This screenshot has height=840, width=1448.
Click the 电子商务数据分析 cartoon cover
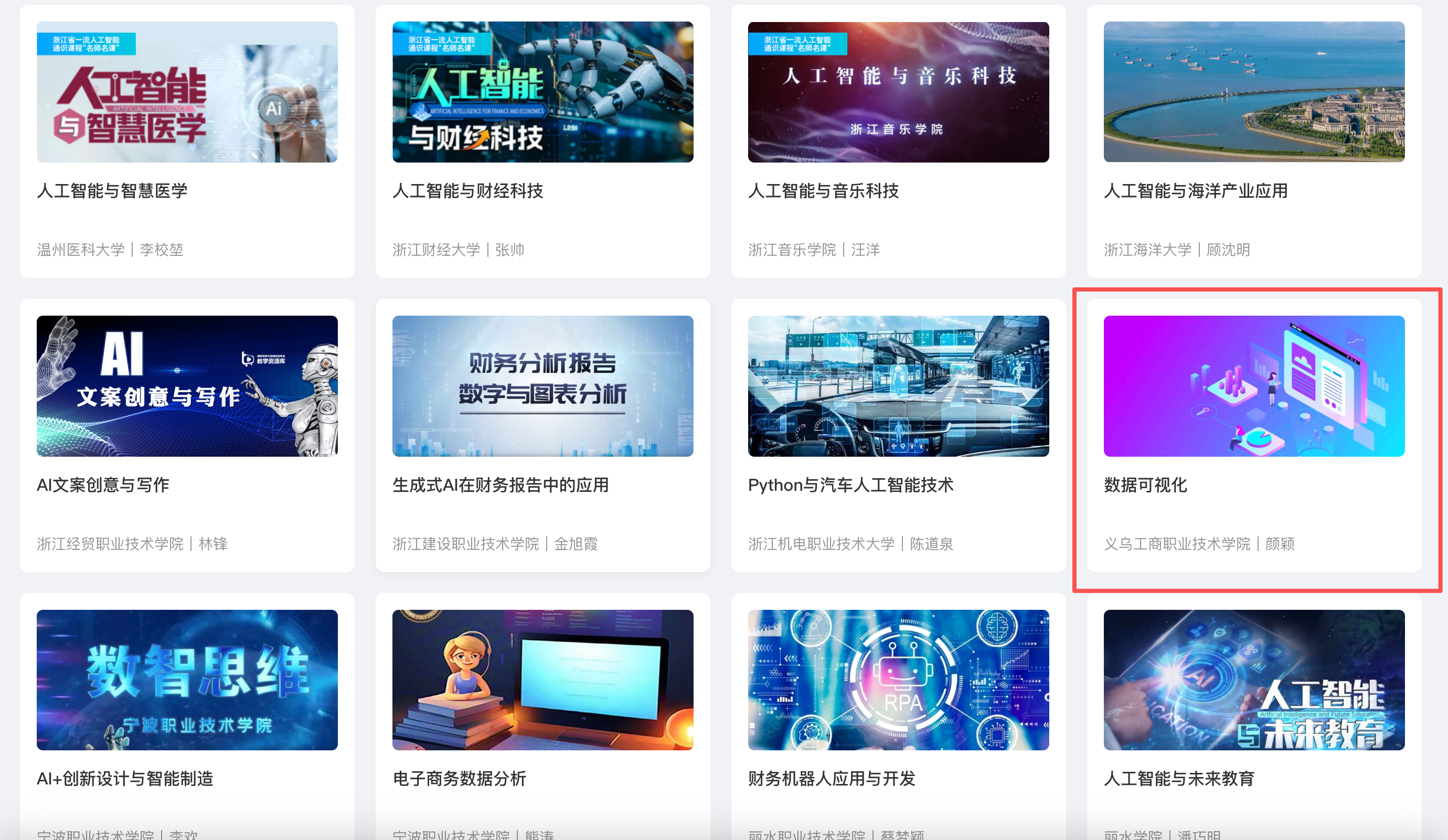tap(542, 680)
